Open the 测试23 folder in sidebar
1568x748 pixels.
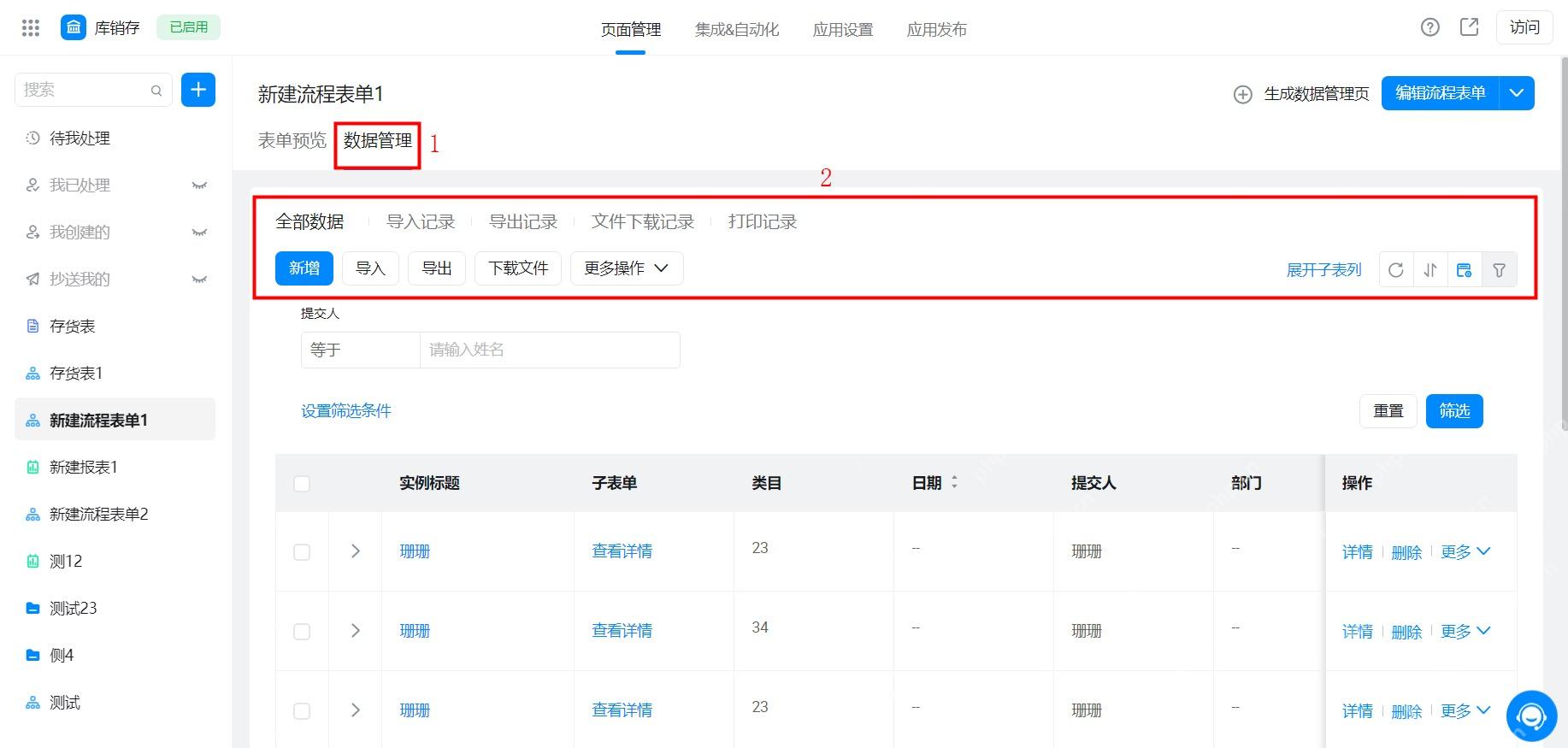point(115,609)
